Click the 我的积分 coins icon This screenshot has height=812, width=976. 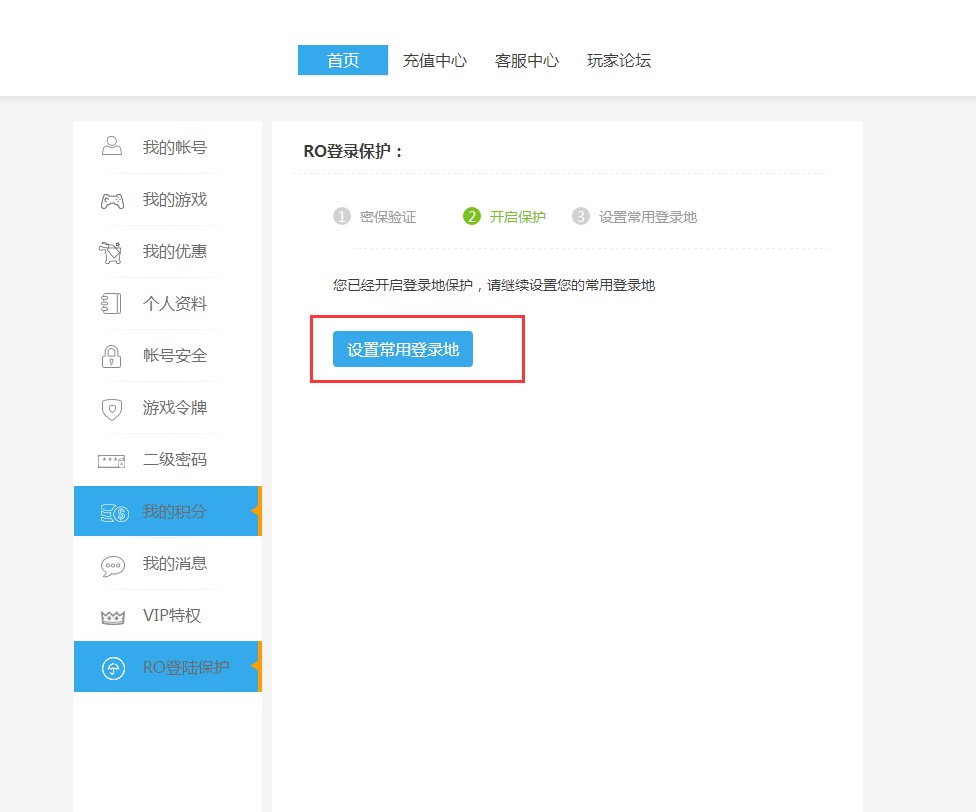[114, 513]
